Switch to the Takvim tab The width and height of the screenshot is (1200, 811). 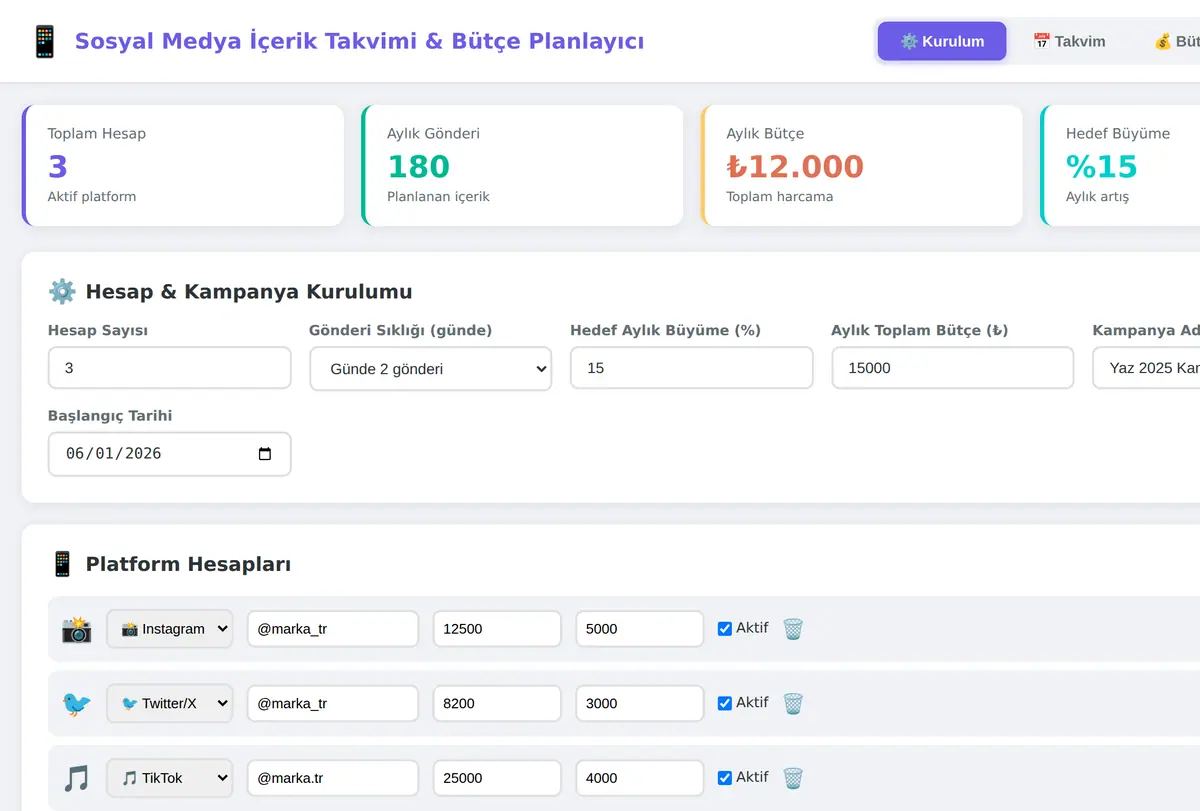pyautogui.click(x=1069, y=41)
